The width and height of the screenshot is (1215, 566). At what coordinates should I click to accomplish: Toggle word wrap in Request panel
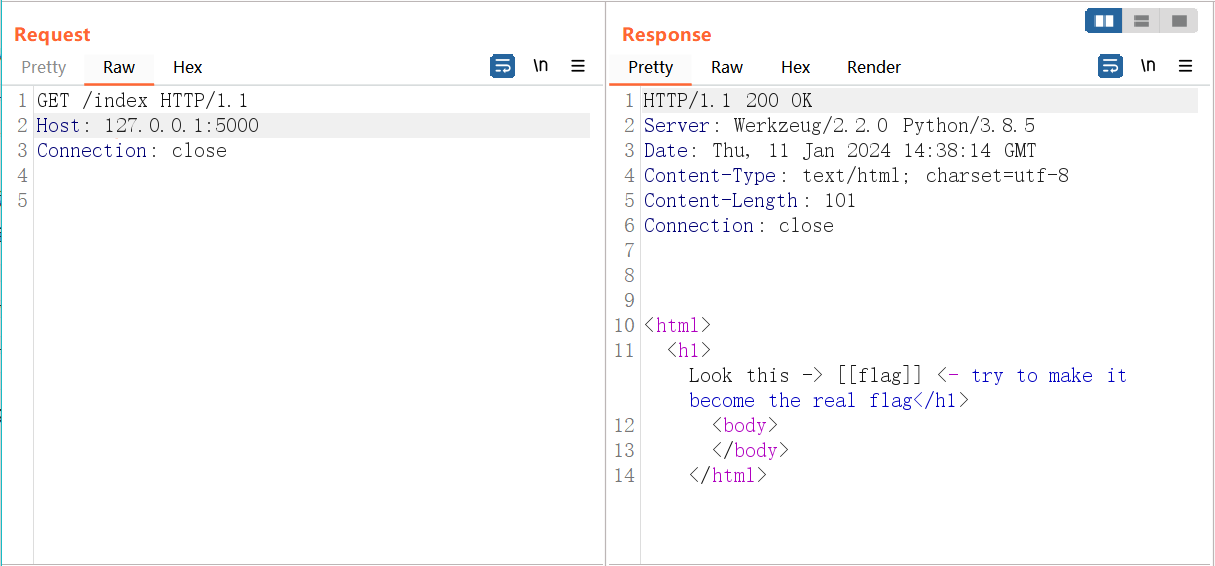point(502,66)
